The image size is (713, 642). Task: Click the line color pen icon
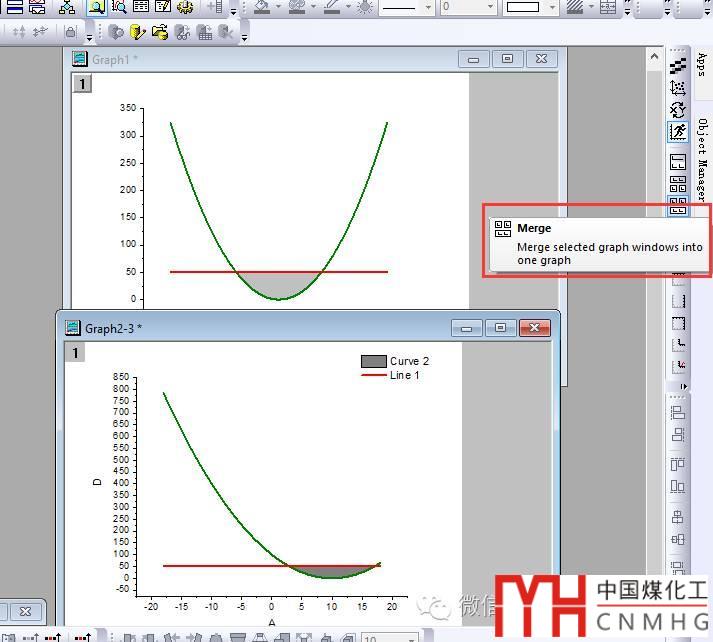tap(329, 7)
